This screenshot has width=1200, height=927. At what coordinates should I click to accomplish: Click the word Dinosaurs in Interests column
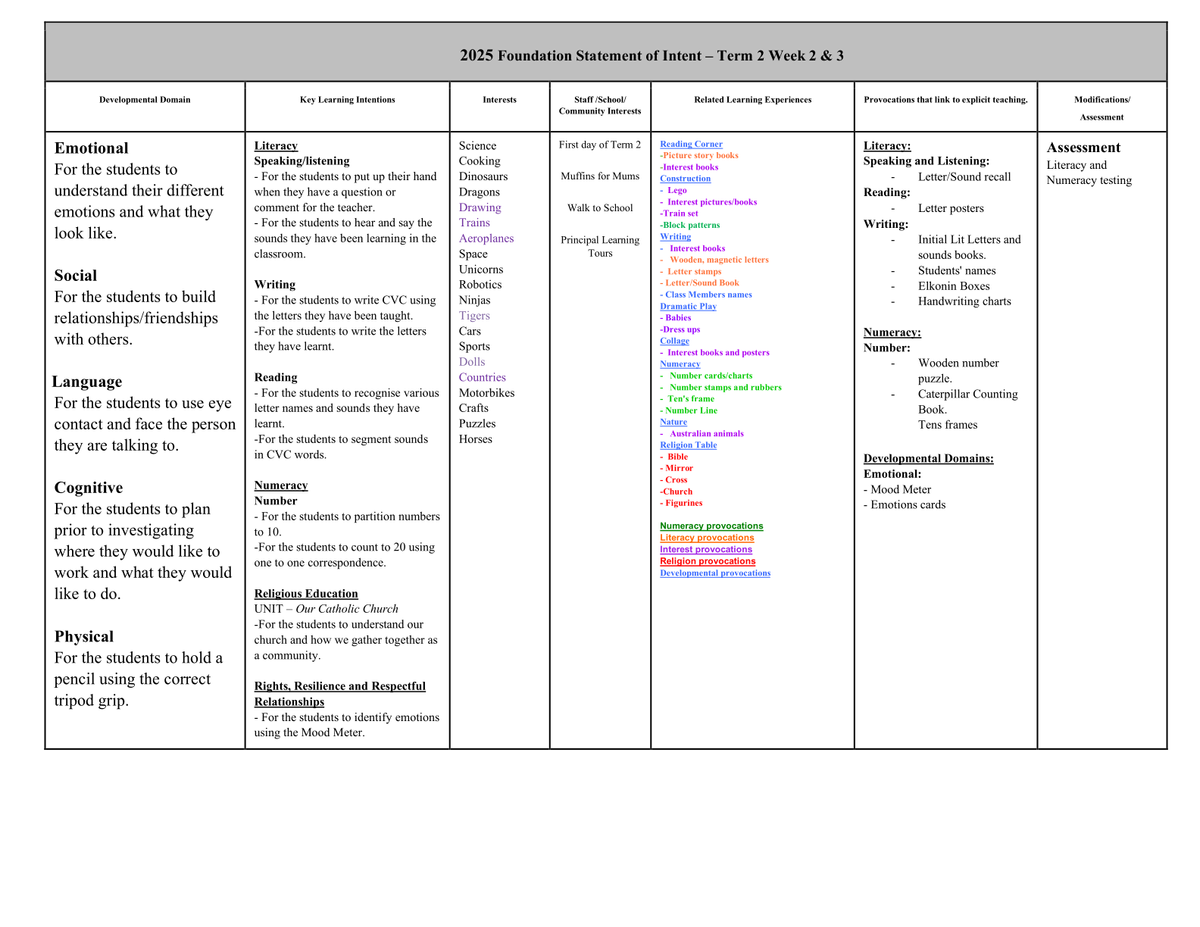(x=483, y=177)
